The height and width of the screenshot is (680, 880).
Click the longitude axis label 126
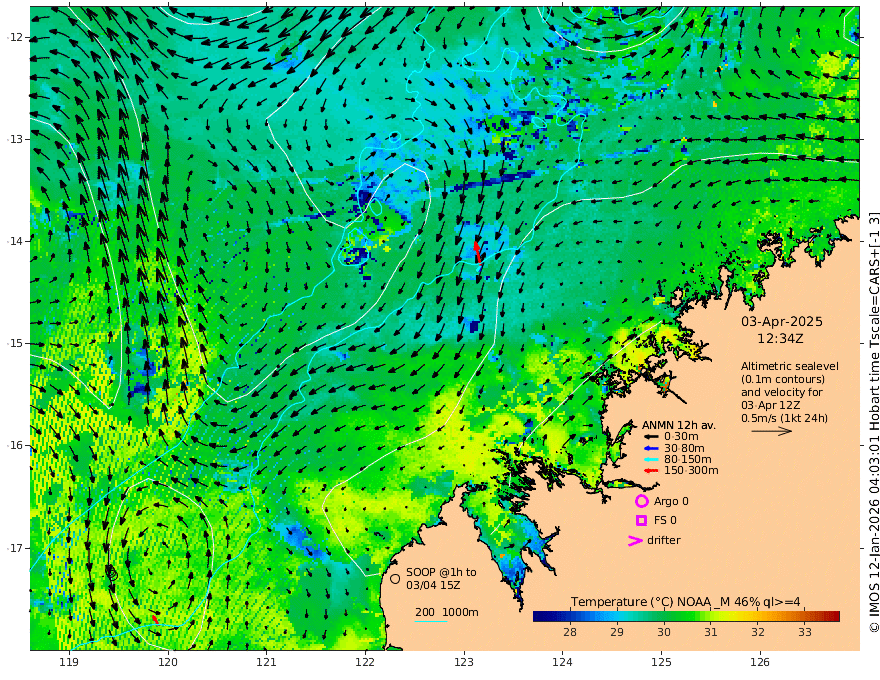click(760, 662)
